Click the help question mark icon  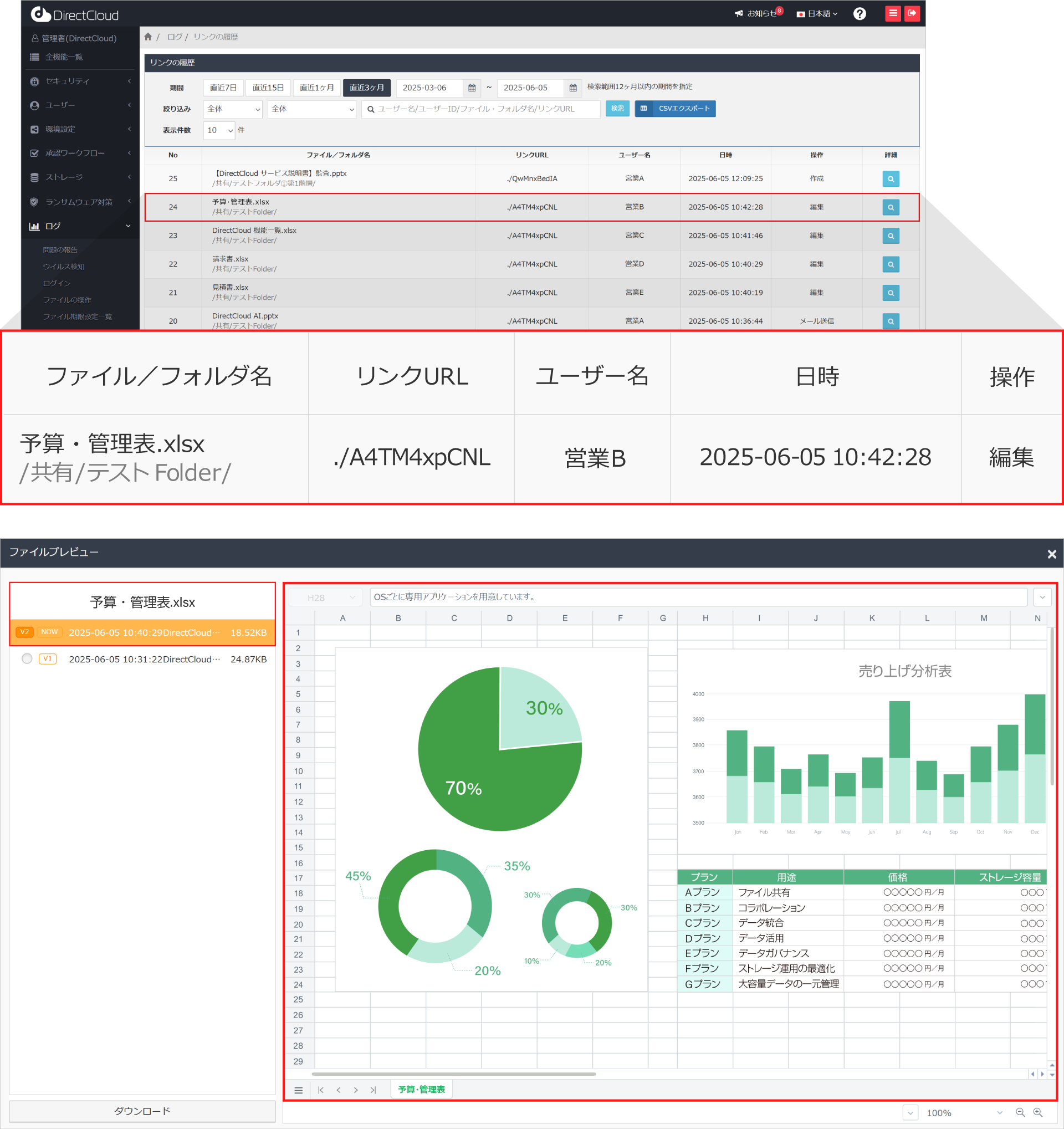(x=859, y=14)
